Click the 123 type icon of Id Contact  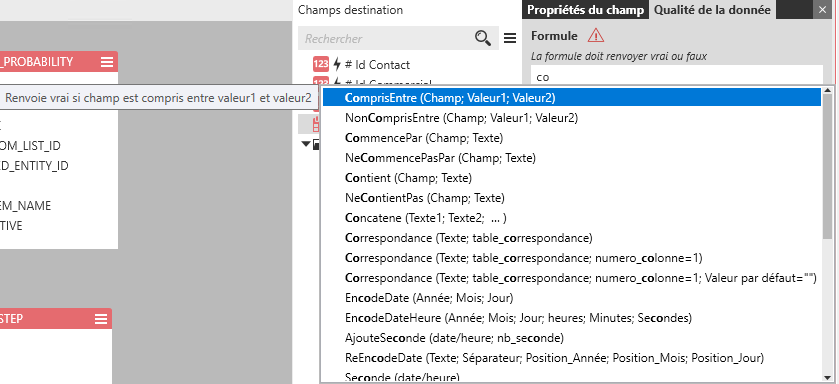[321, 65]
